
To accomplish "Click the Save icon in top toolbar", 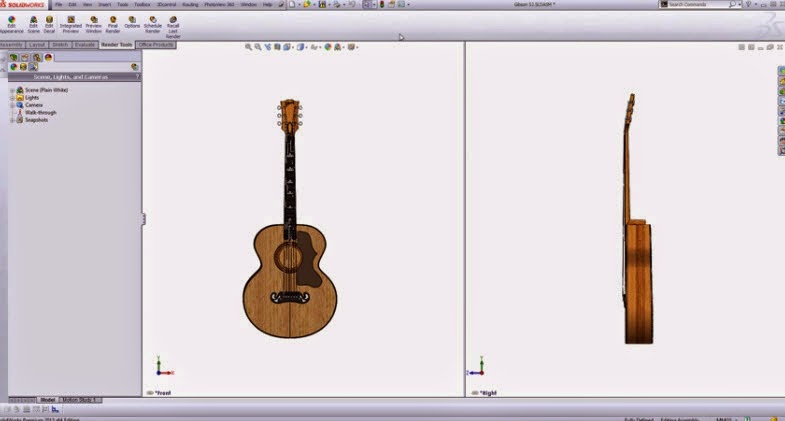I will [322, 5].
